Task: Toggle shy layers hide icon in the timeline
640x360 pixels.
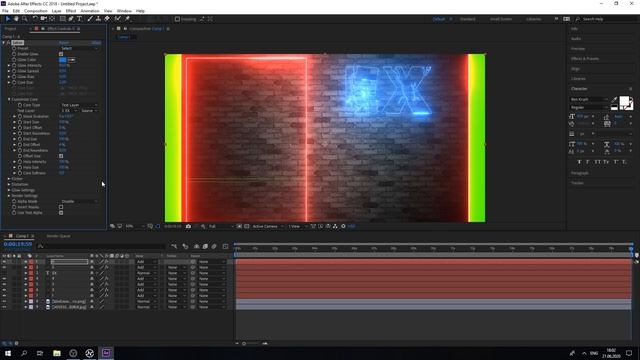Action: pyautogui.click(x=196, y=246)
